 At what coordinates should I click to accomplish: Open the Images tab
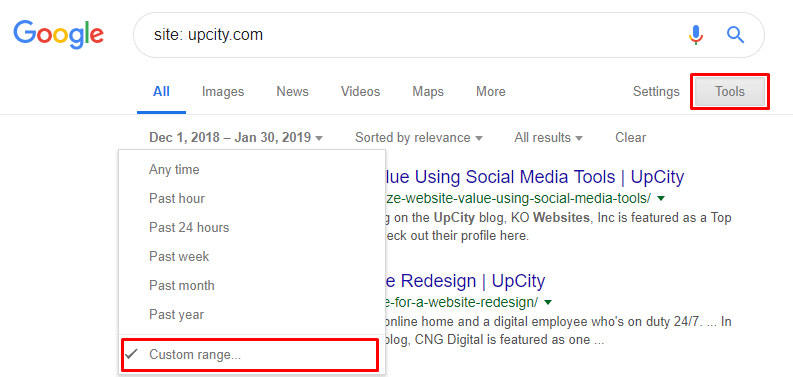pos(223,92)
